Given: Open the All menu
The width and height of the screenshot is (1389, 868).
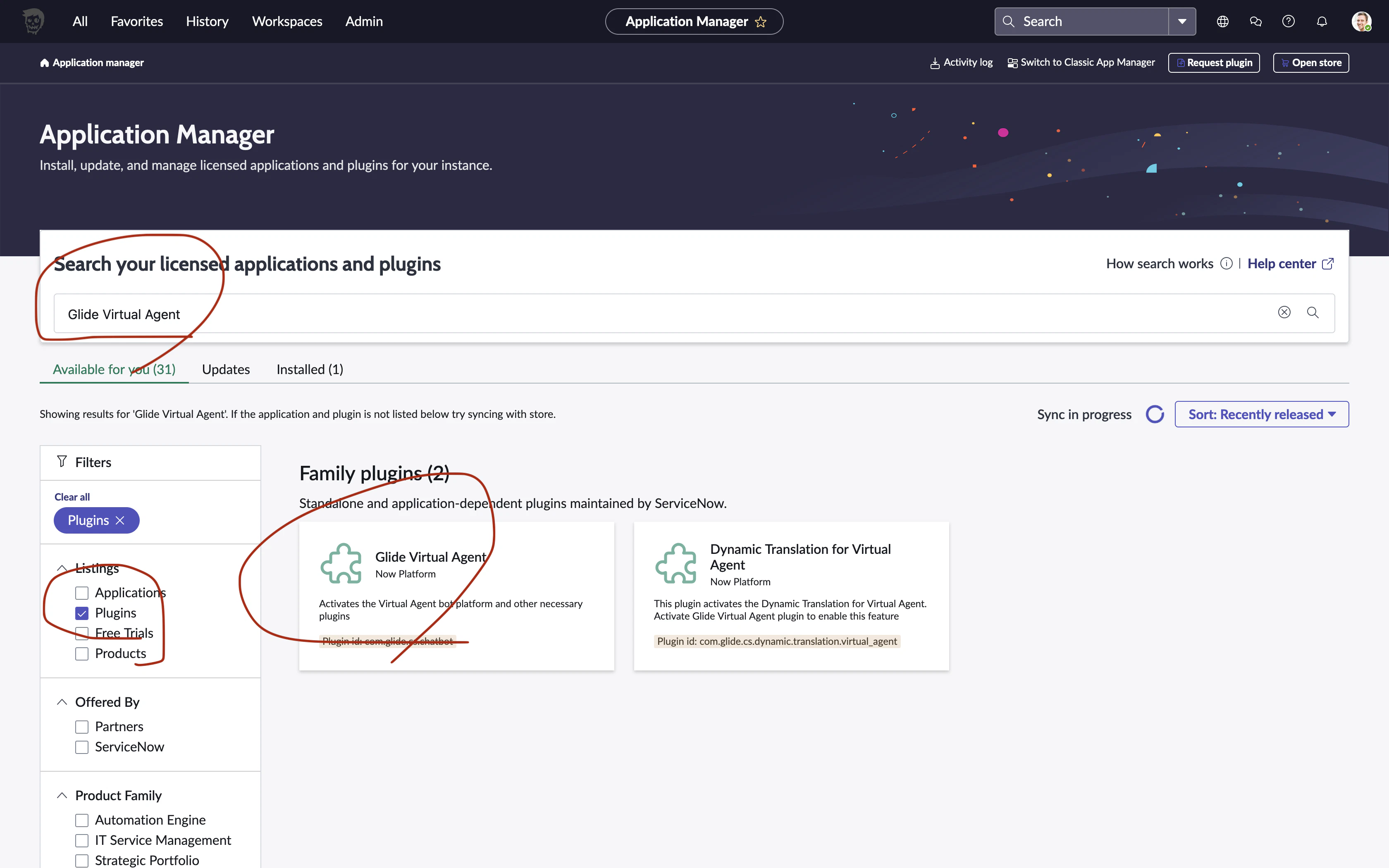Looking at the screenshot, I should click(x=80, y=21).
